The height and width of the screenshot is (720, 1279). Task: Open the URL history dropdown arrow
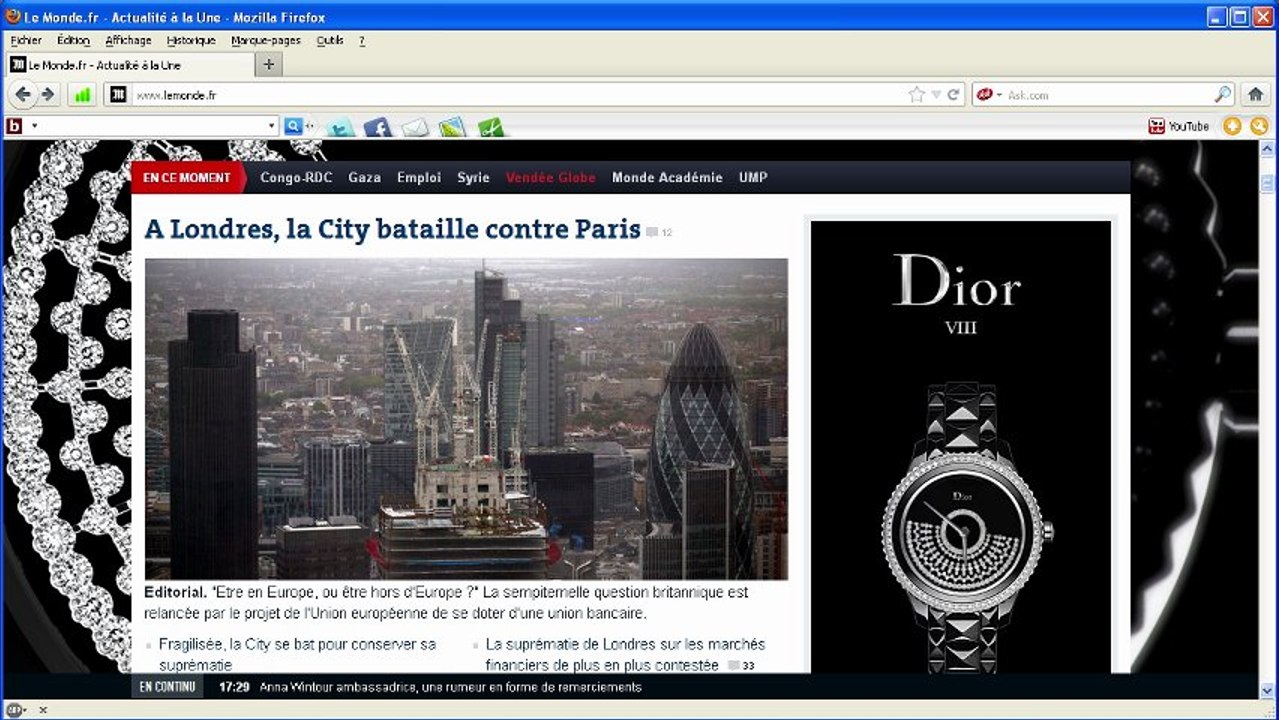tap(936, 95)
